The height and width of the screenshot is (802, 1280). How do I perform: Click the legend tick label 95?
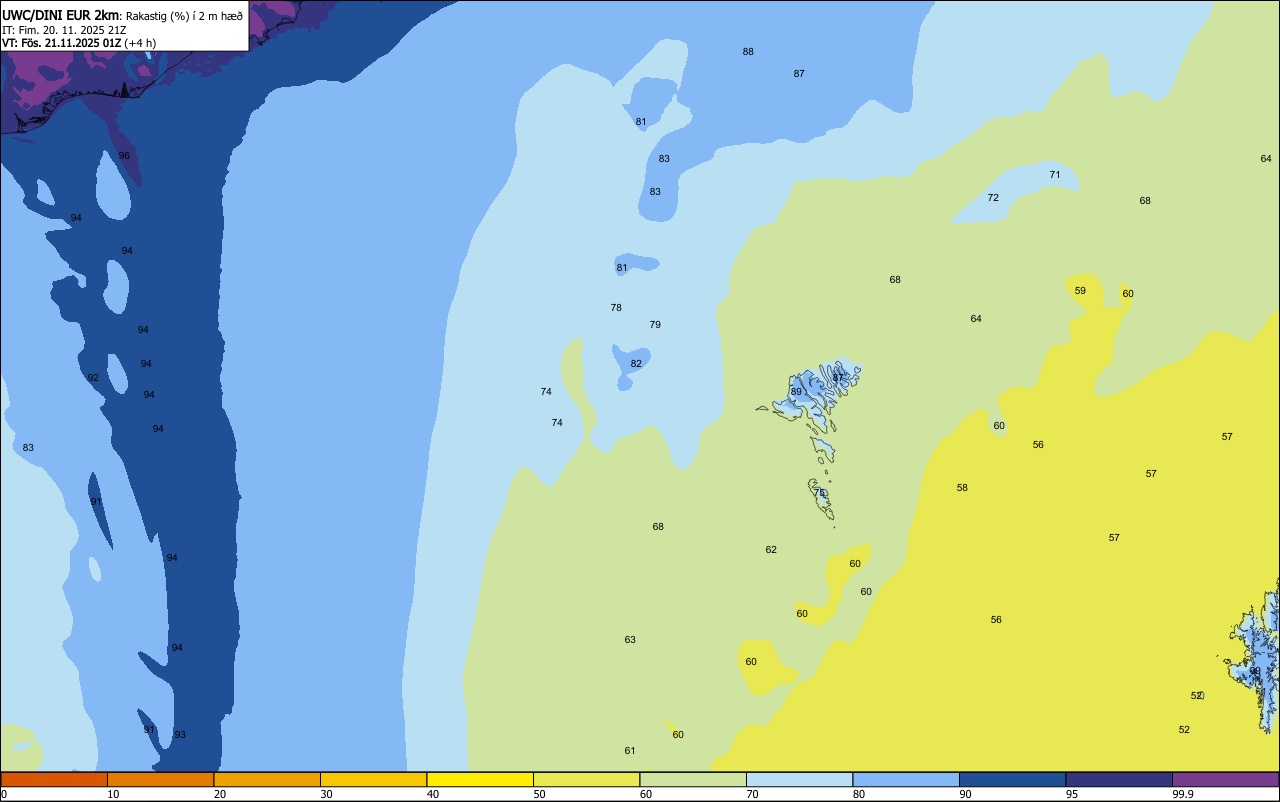(1072, 794)
